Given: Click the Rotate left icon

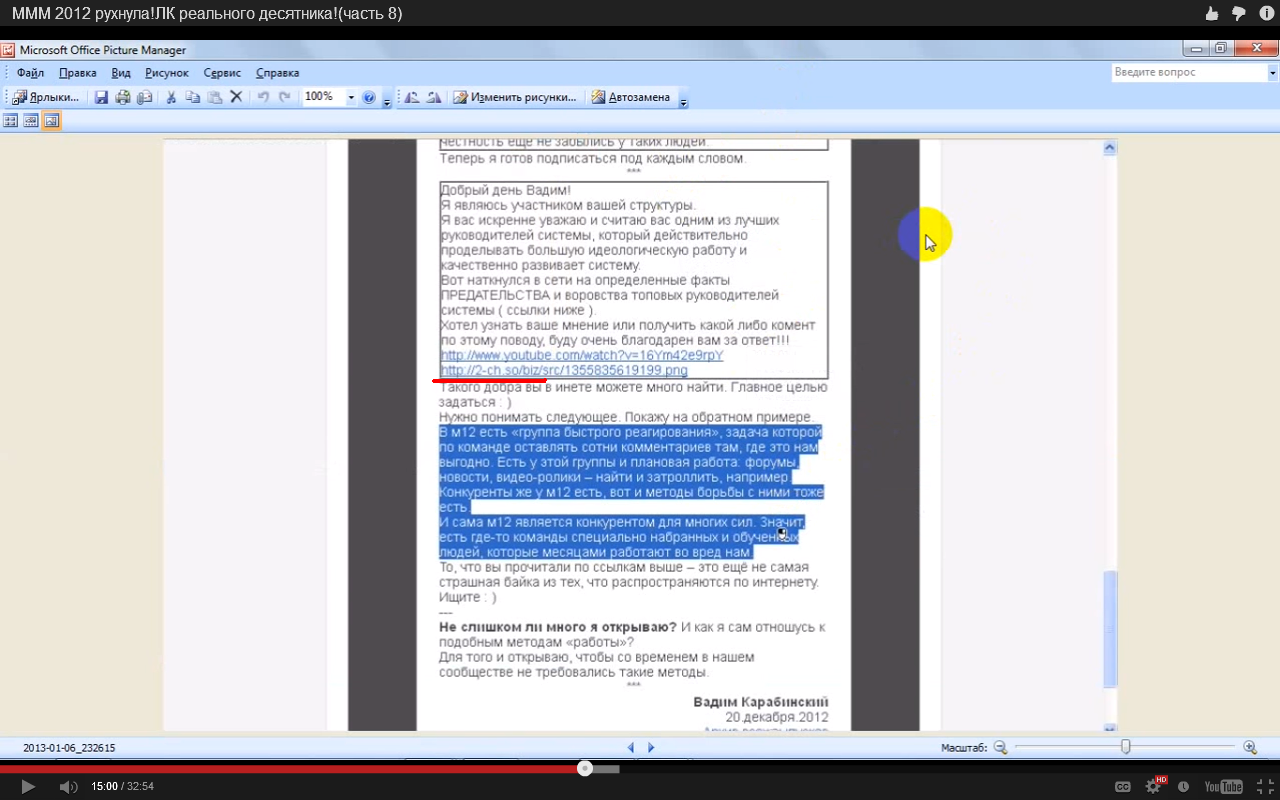Looking at the screenshot, I should (412, 97).
